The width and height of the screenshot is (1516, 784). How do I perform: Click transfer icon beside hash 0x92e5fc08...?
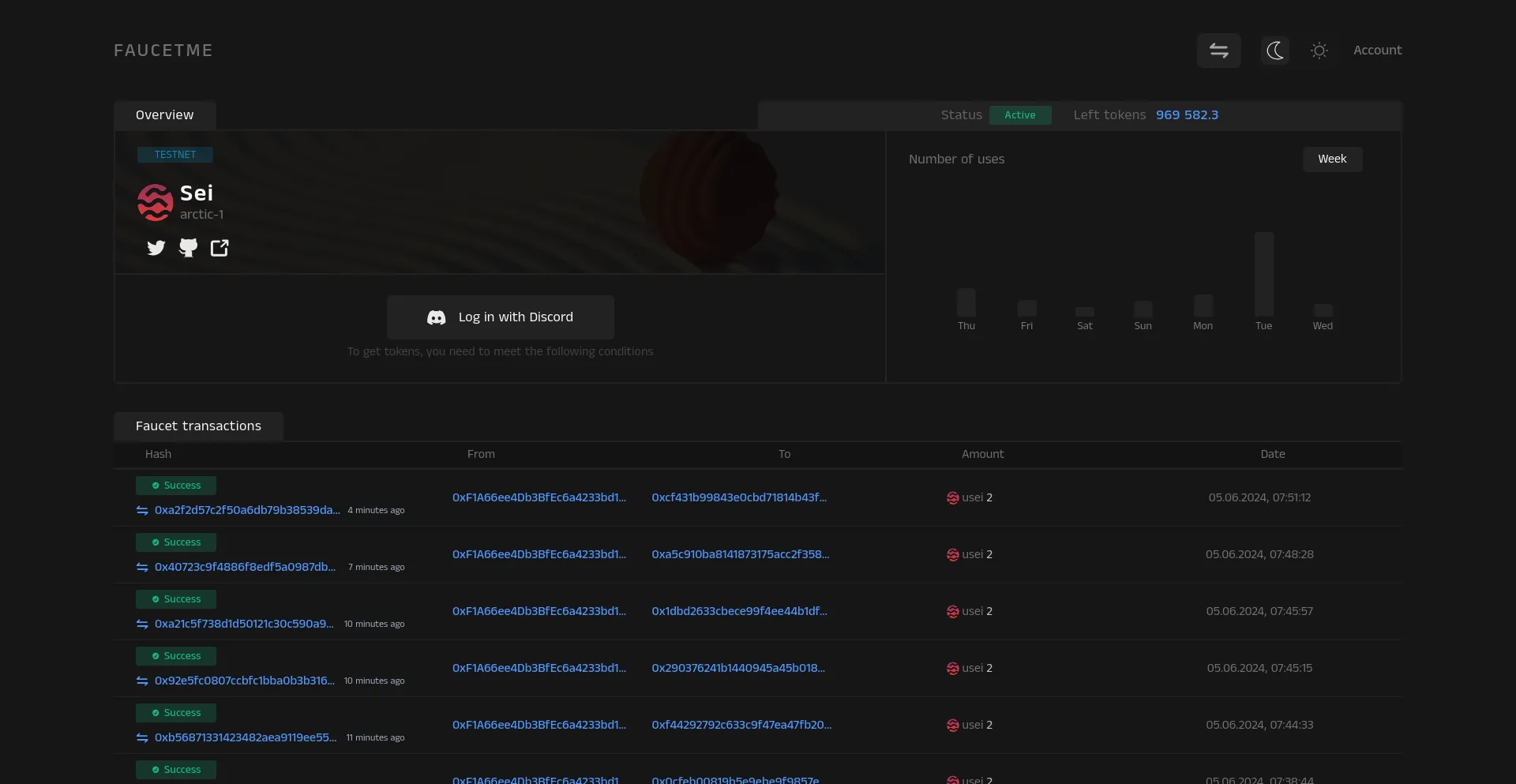click(142, 681)
